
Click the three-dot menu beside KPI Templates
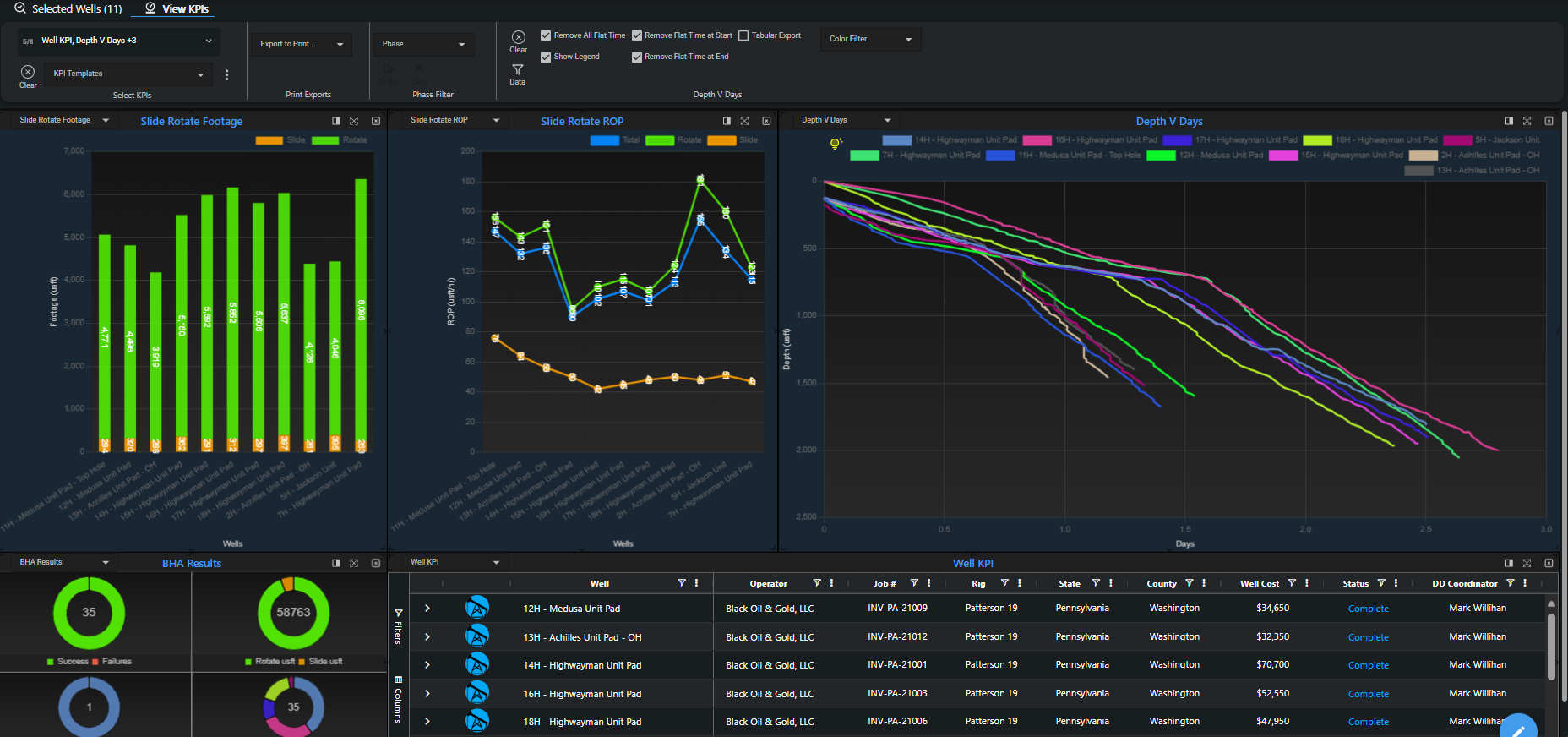click(226, 74)
